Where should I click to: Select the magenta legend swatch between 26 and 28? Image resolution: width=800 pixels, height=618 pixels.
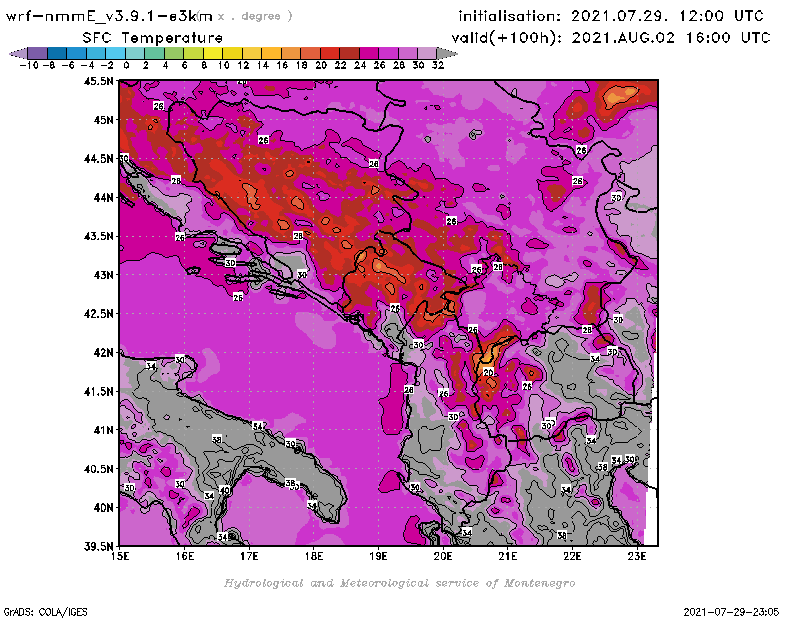[x=388, y=52]
